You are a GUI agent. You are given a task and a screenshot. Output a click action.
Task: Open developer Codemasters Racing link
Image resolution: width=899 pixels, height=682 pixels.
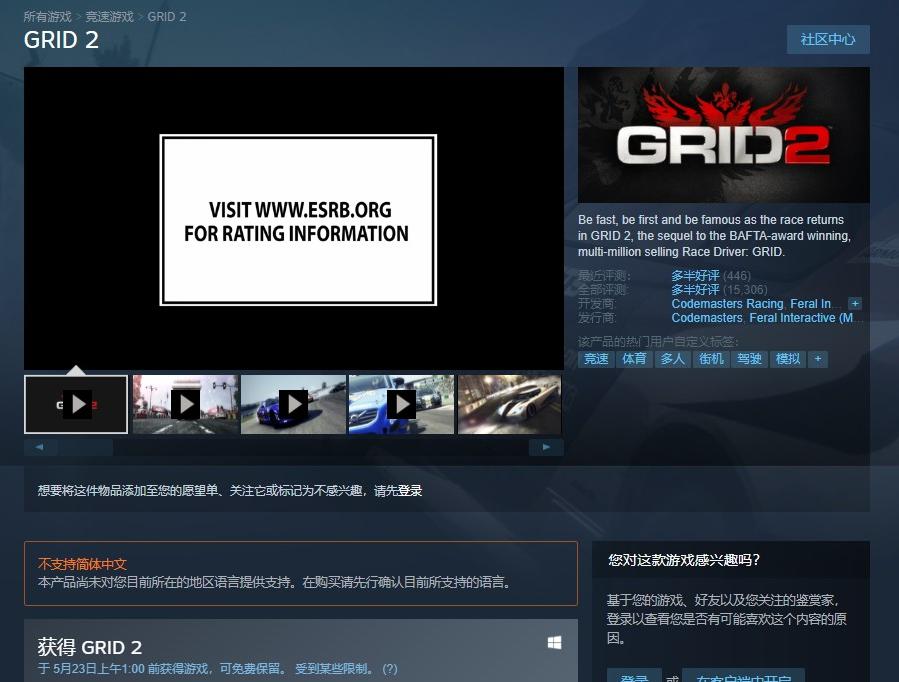click(x=727, y=304)
